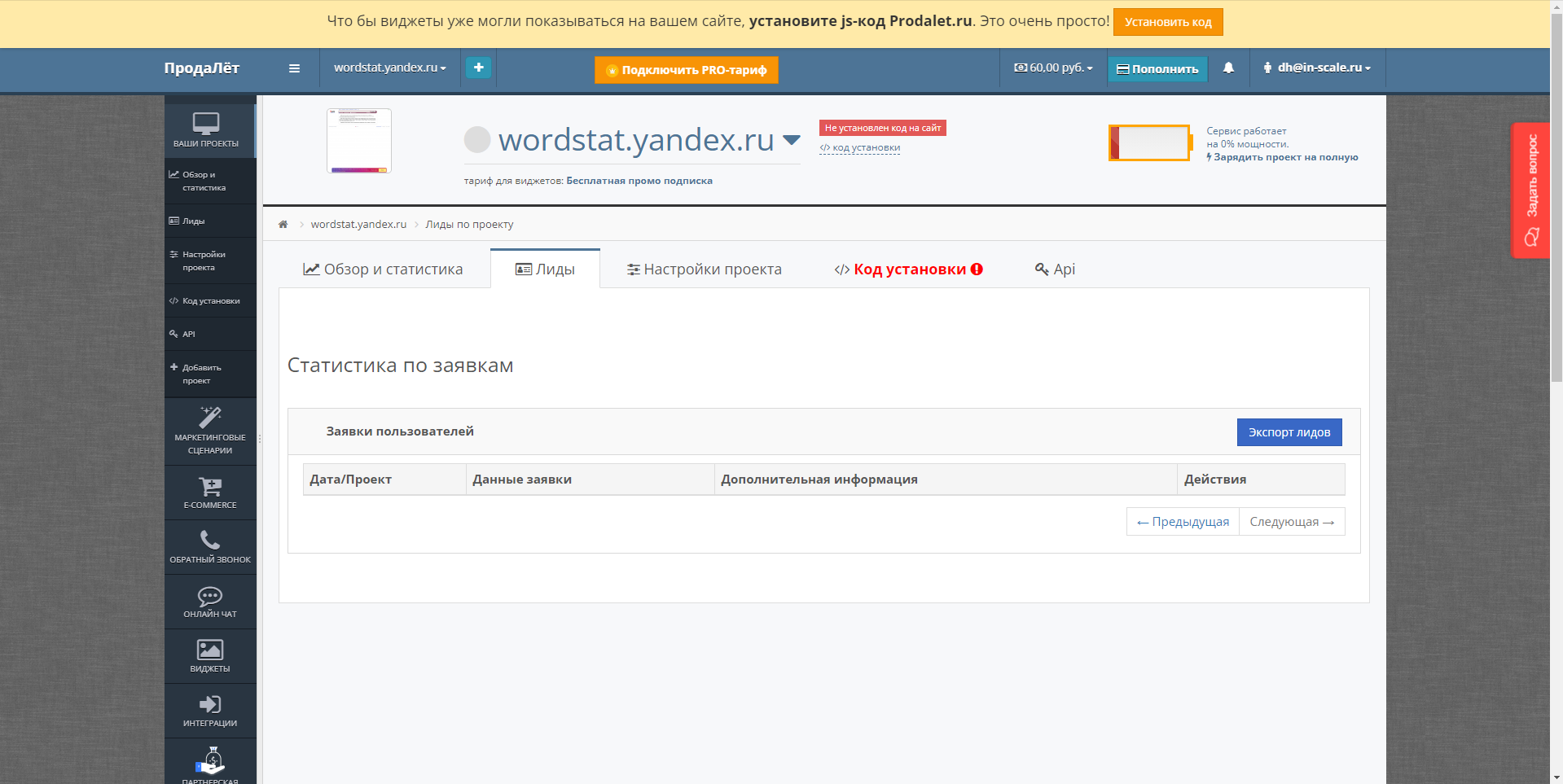Click ПродаЛёт logo

(x=202, y=68)
